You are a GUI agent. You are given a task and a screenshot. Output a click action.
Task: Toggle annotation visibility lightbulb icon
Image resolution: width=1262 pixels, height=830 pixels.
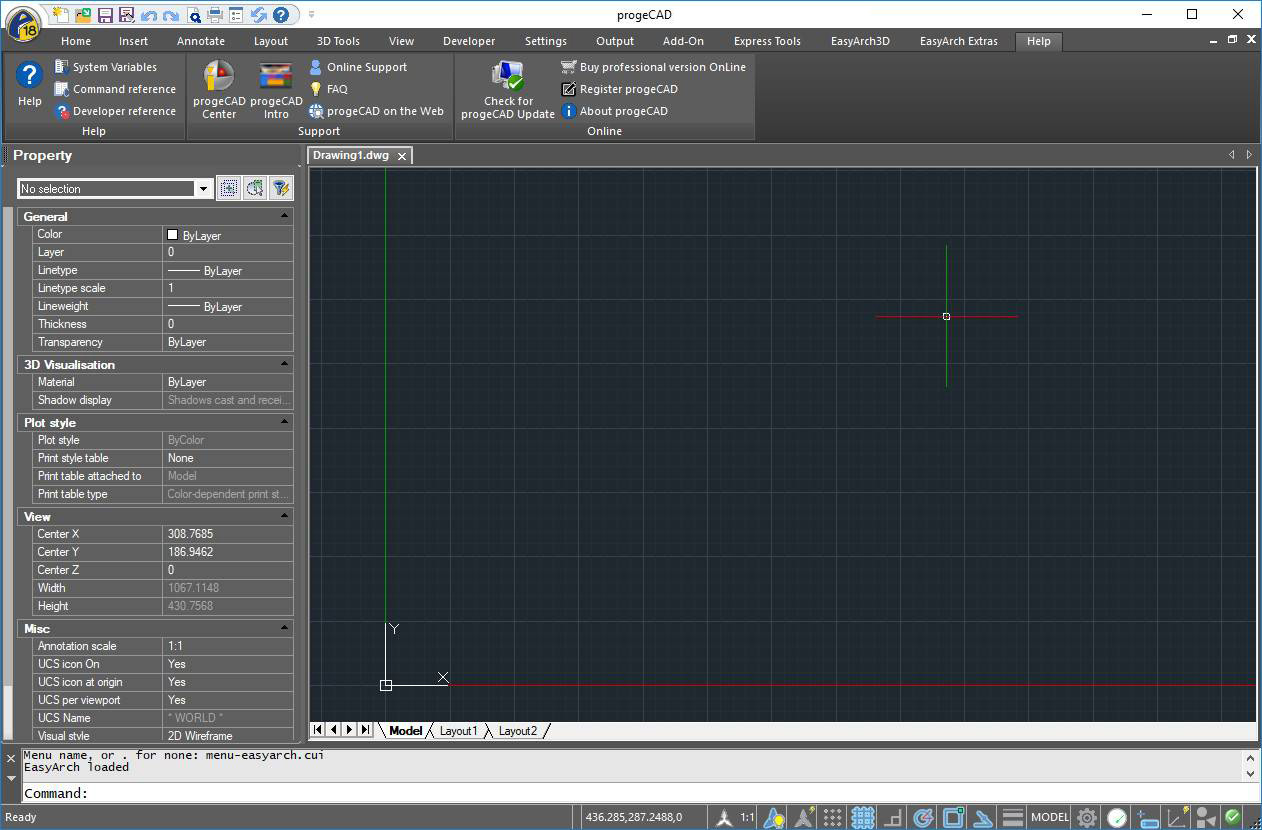click(773, 817)
